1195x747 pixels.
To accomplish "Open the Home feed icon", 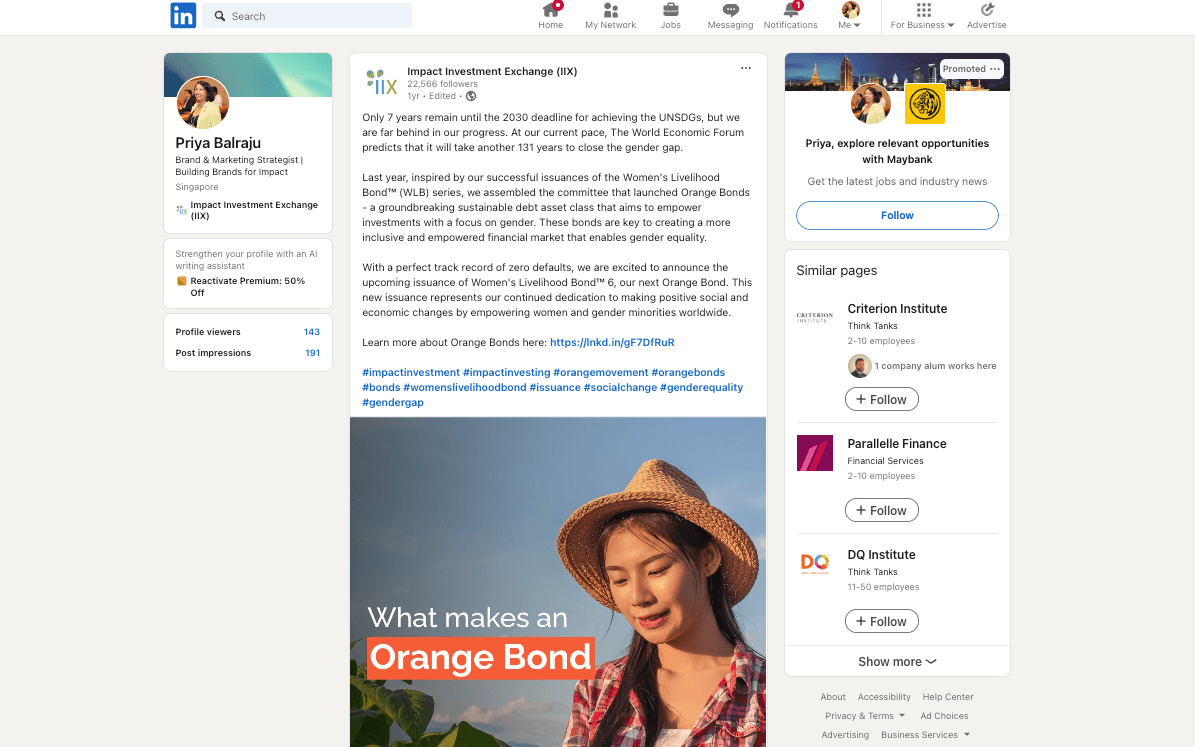I will (x=551, y=10).
